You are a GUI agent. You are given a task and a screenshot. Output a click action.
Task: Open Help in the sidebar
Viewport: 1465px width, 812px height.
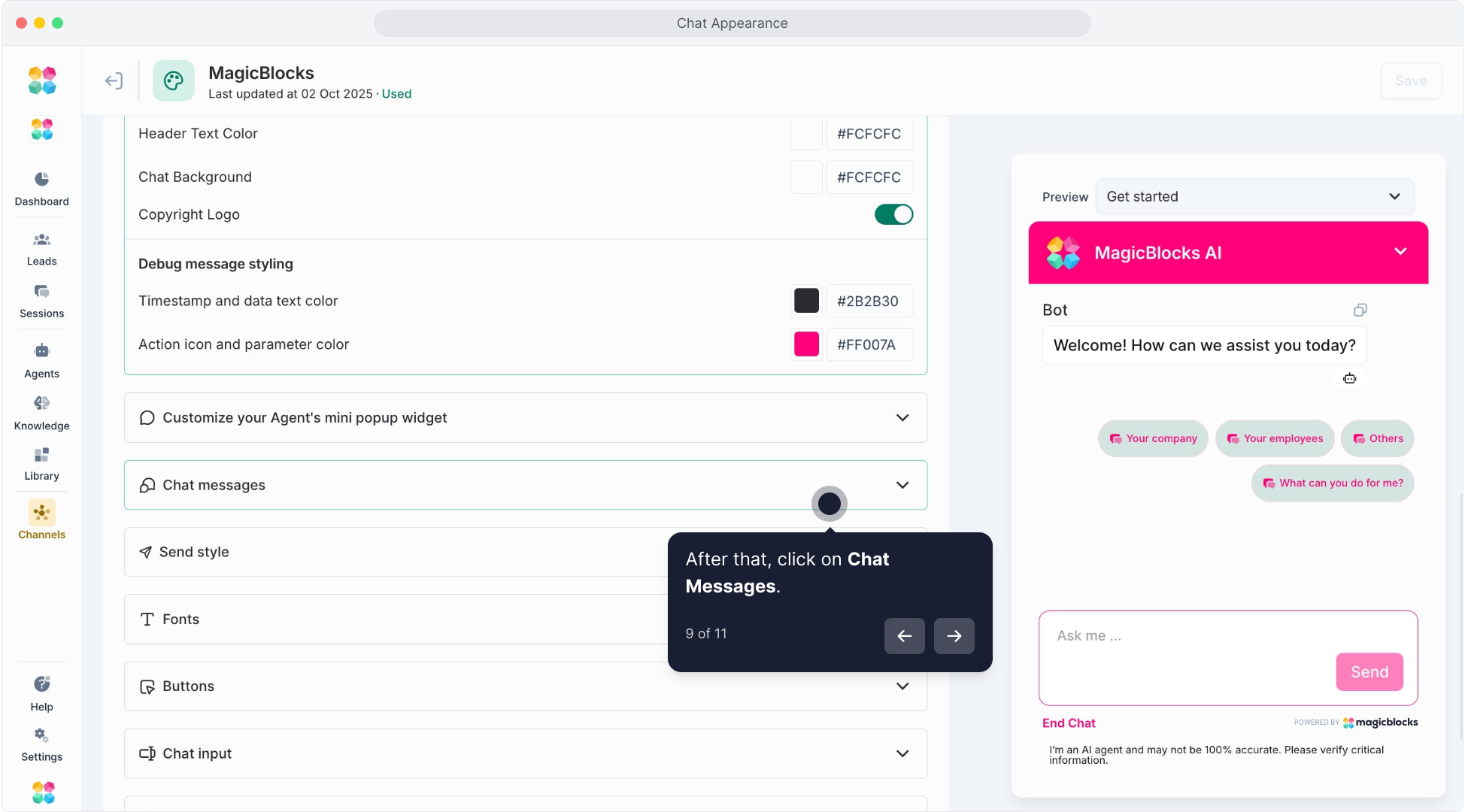(42, 685)
